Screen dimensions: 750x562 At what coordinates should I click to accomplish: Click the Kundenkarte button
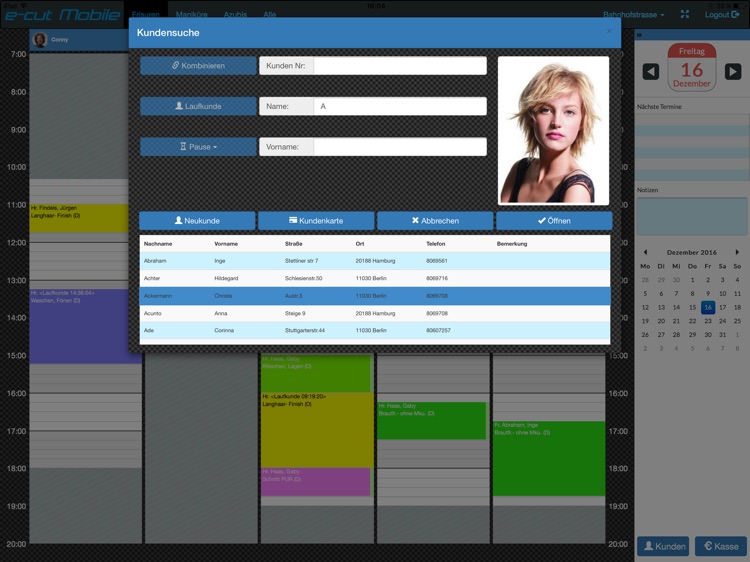coord(316,220)
